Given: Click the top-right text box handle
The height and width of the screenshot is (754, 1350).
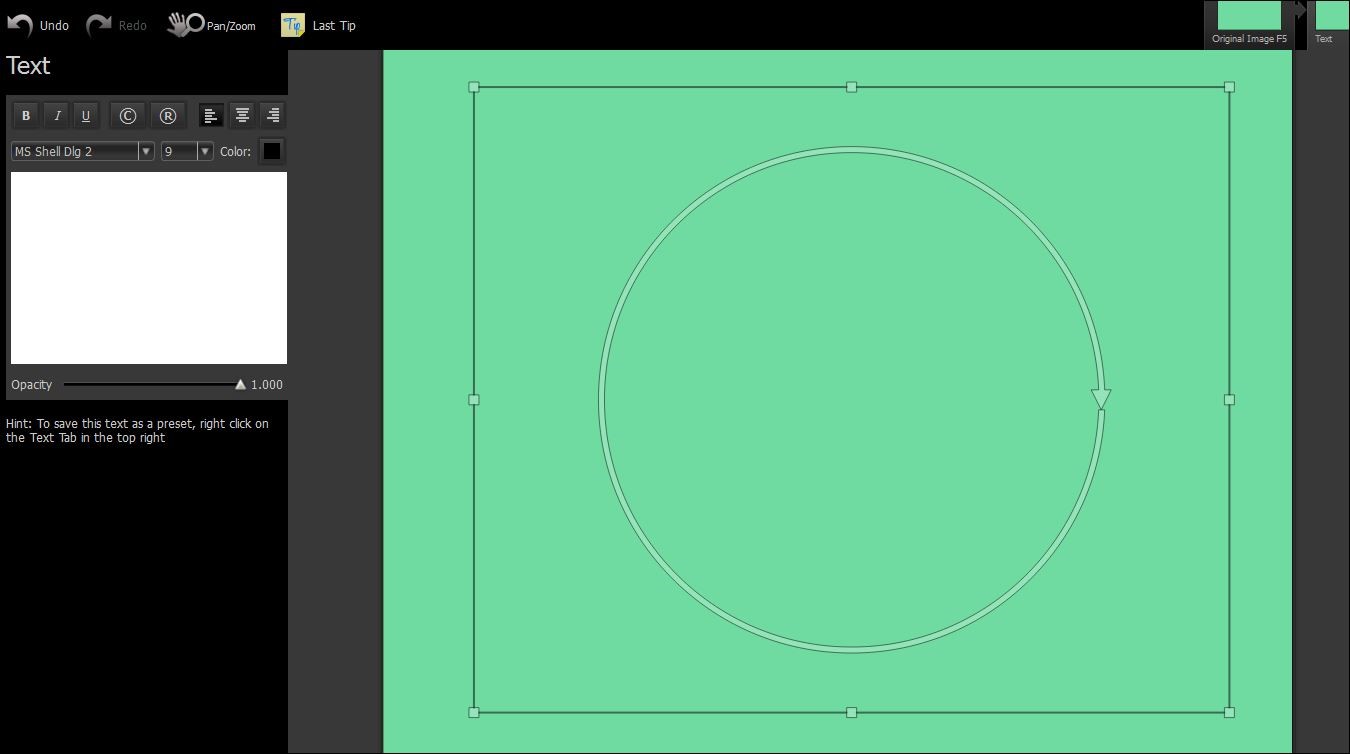Looking at the screenshot, I should [1229, 87].
